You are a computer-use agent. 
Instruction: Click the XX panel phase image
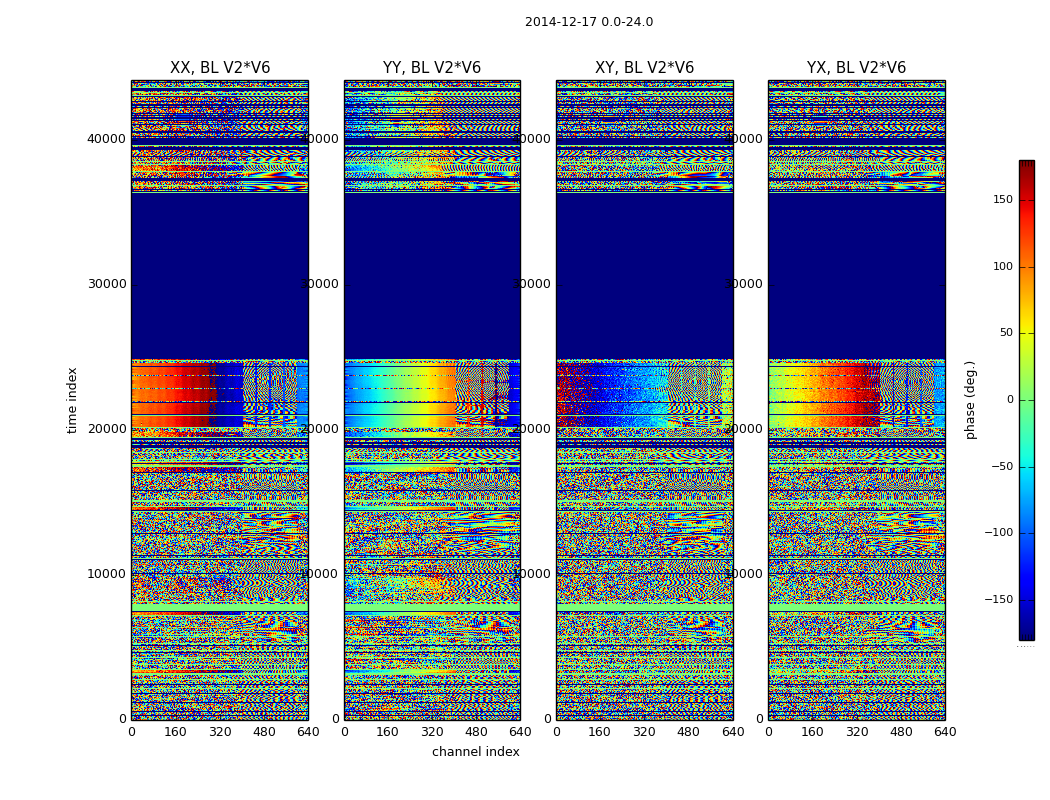(220, 400)
